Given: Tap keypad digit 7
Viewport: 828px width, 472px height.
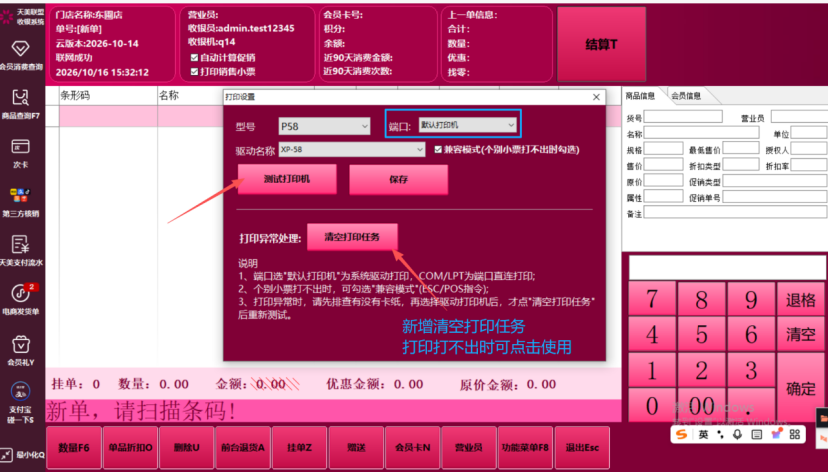Looking at the screenshot, I should click(x=652, y=299).
